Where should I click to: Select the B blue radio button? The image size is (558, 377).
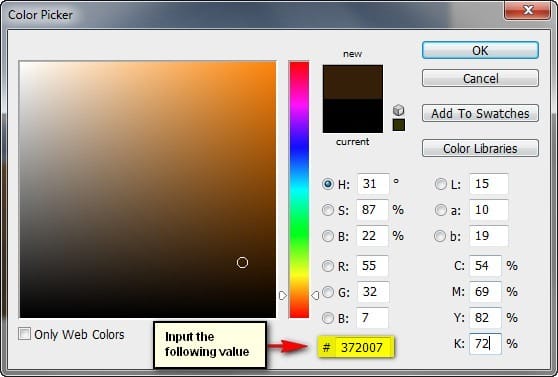point(327,318)
